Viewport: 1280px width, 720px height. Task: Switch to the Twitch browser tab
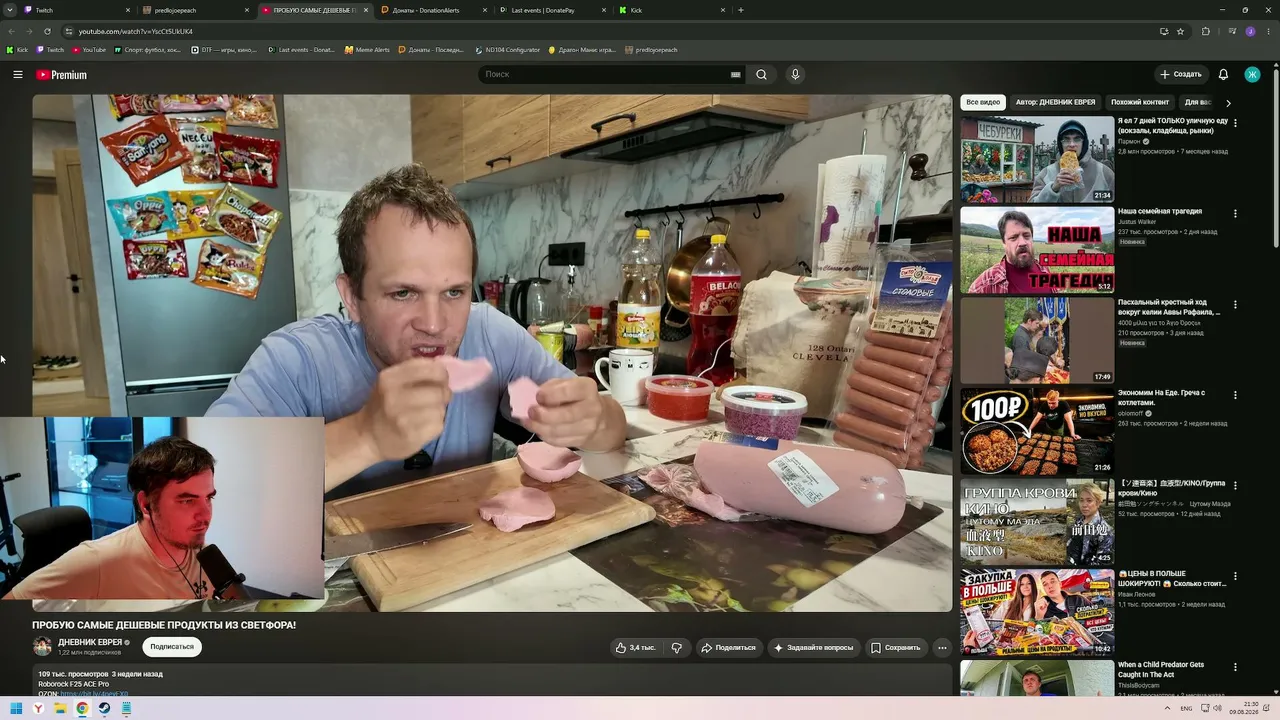[77, 10]
